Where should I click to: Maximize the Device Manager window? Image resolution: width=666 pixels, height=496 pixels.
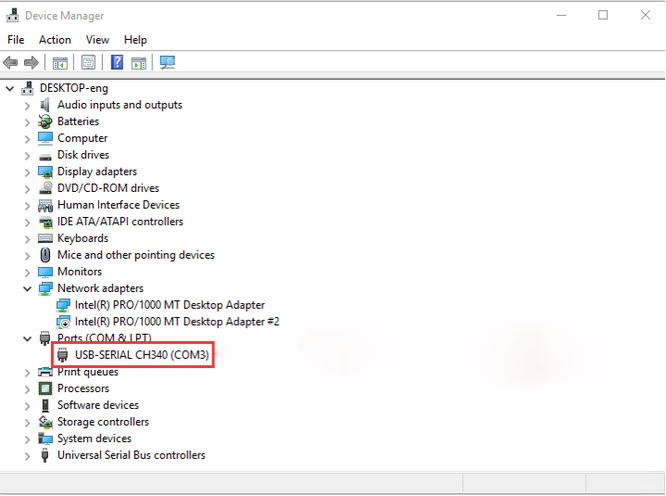[x=603, y=15]
